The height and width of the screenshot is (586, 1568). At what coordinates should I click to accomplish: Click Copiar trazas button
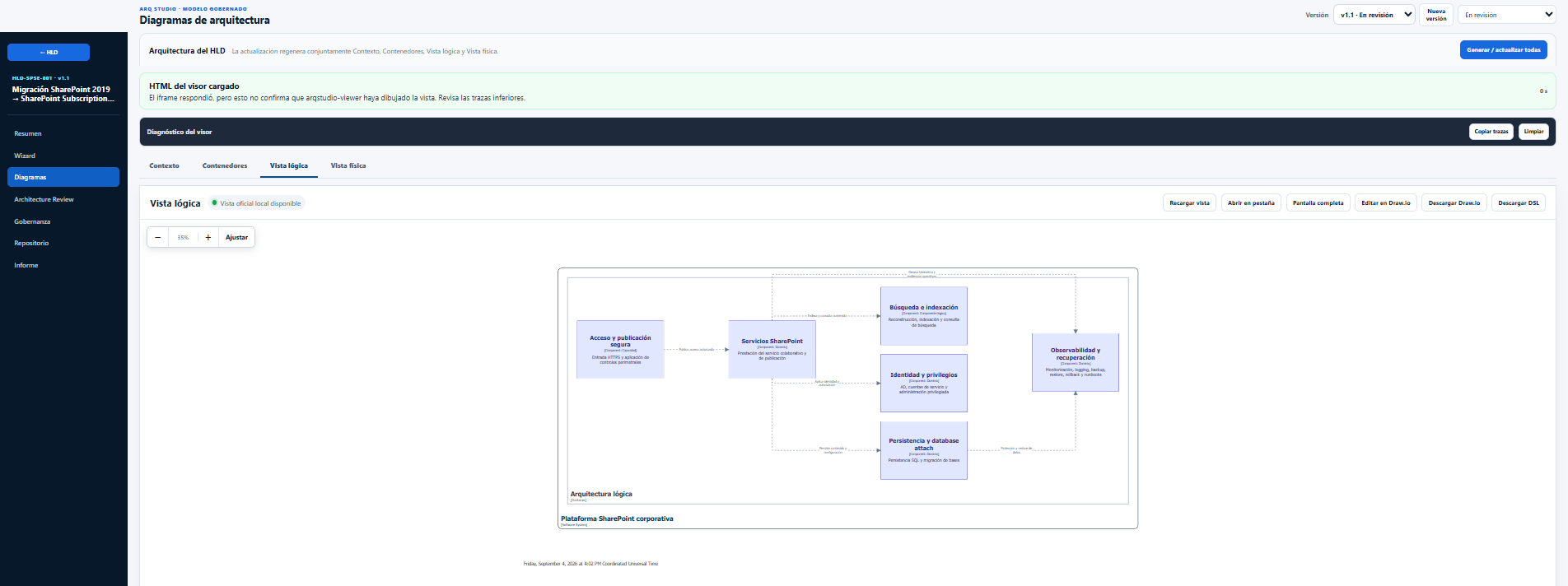1491,132
